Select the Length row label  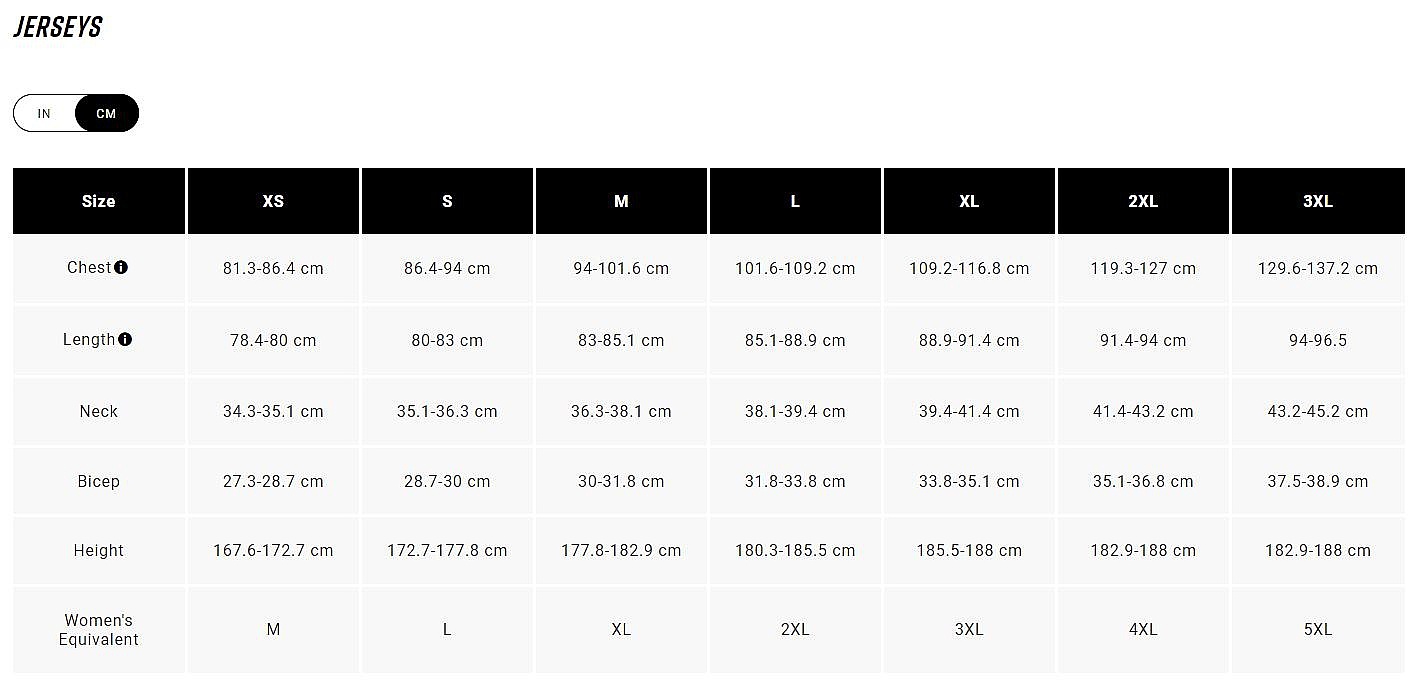89,340
